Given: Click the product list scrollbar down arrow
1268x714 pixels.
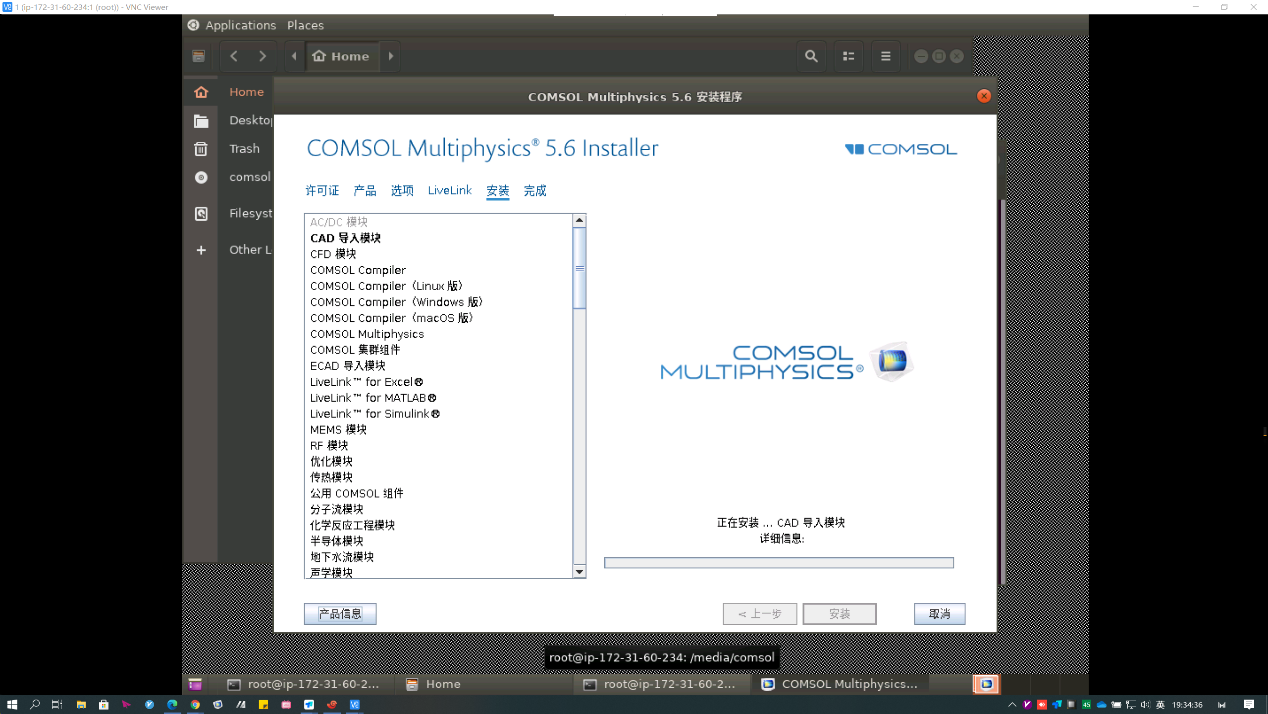Looking at the screenshot, I should coord(579,572).
